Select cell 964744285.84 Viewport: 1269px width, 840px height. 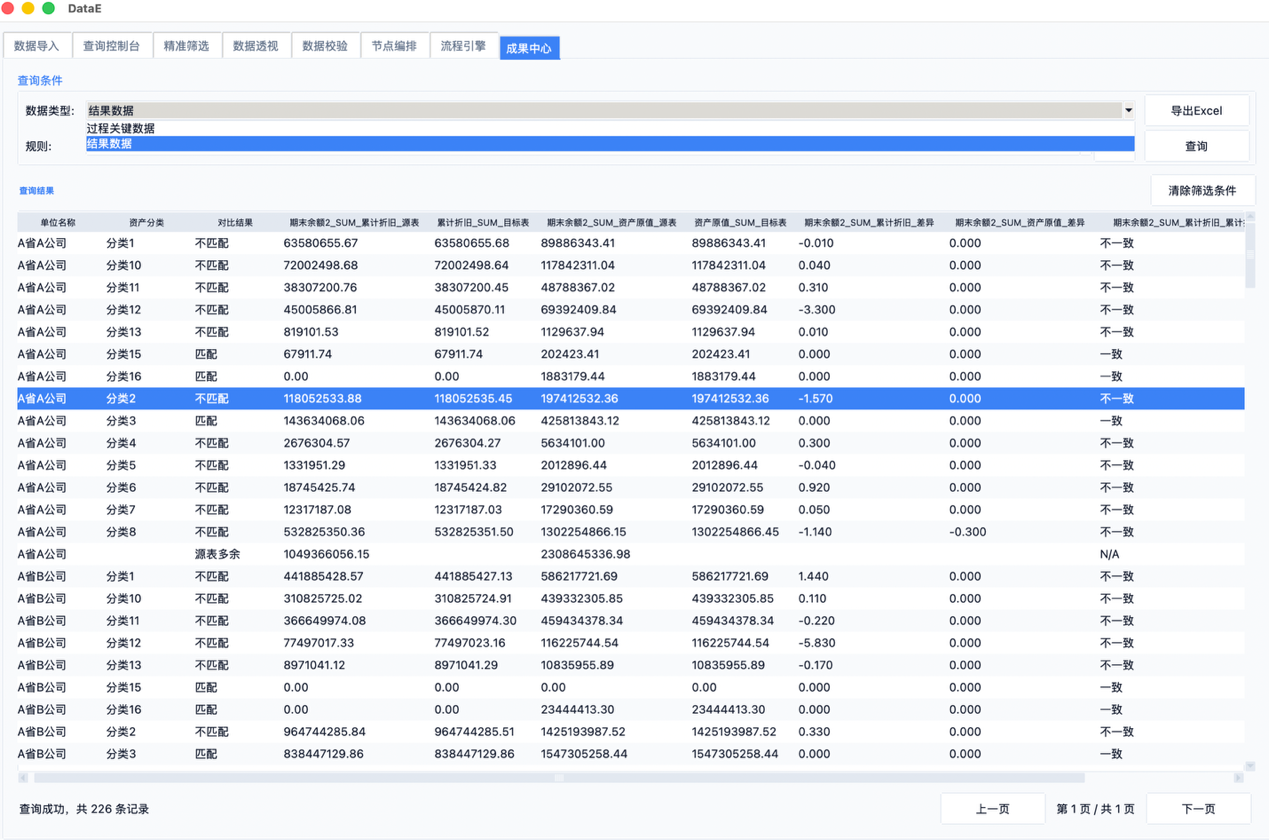pos(325,732)
